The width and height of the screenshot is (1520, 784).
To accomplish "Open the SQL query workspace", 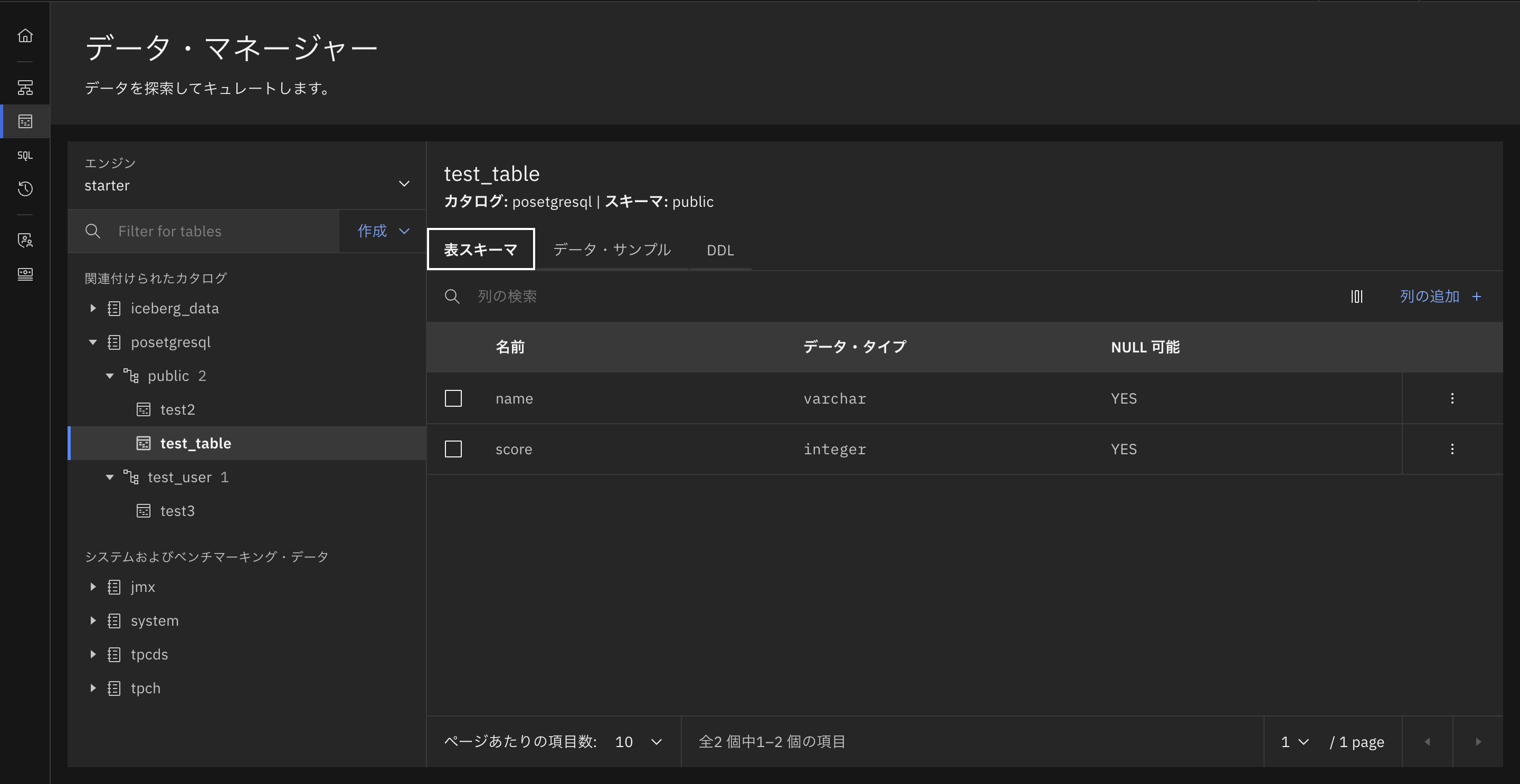I will (x=25, y=155).
